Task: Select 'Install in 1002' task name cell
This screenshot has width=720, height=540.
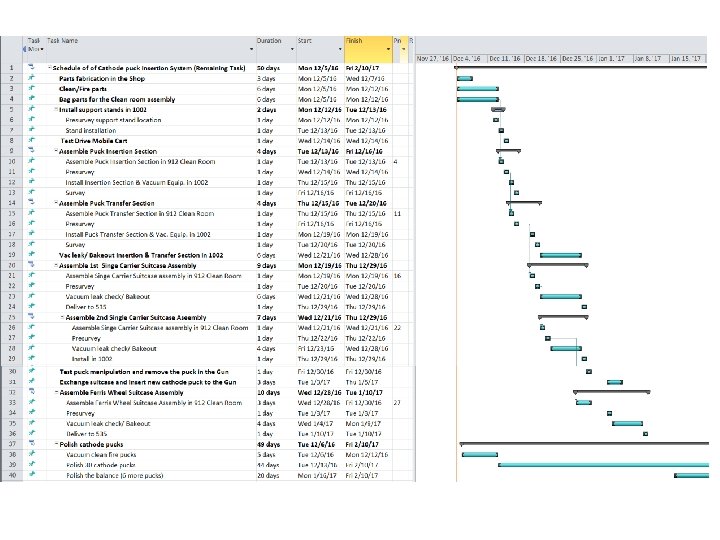Action: [x=92, y=359]
